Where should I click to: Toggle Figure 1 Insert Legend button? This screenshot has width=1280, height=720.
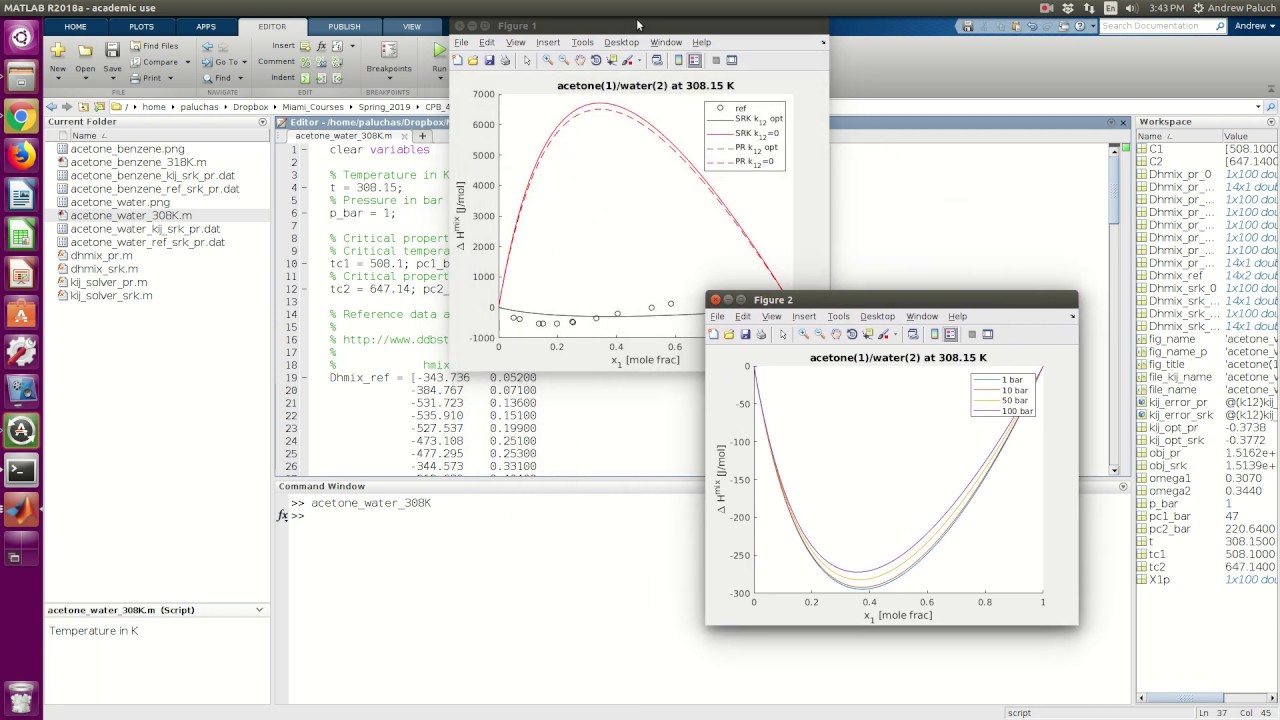pos(695,60)
